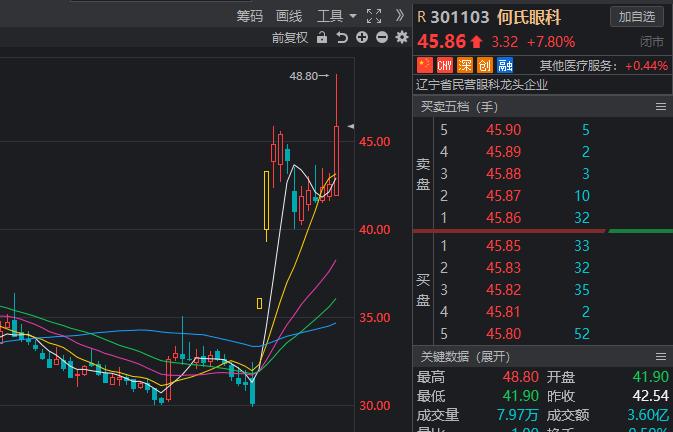Click the +7.80% change percentage

[551, 42]
